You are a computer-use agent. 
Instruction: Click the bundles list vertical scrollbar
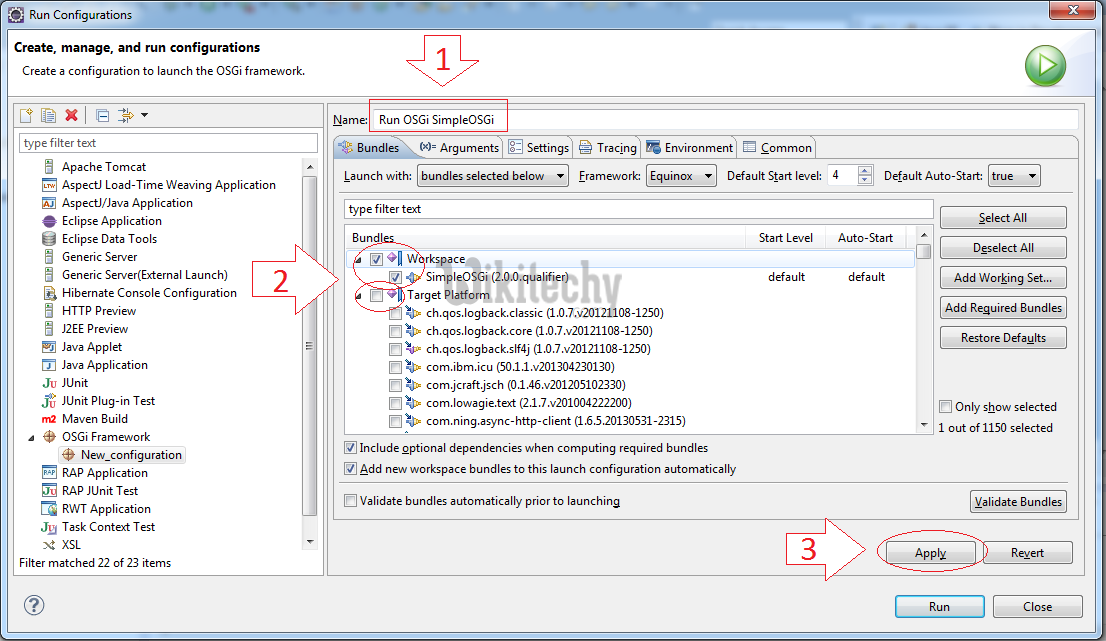924,340
